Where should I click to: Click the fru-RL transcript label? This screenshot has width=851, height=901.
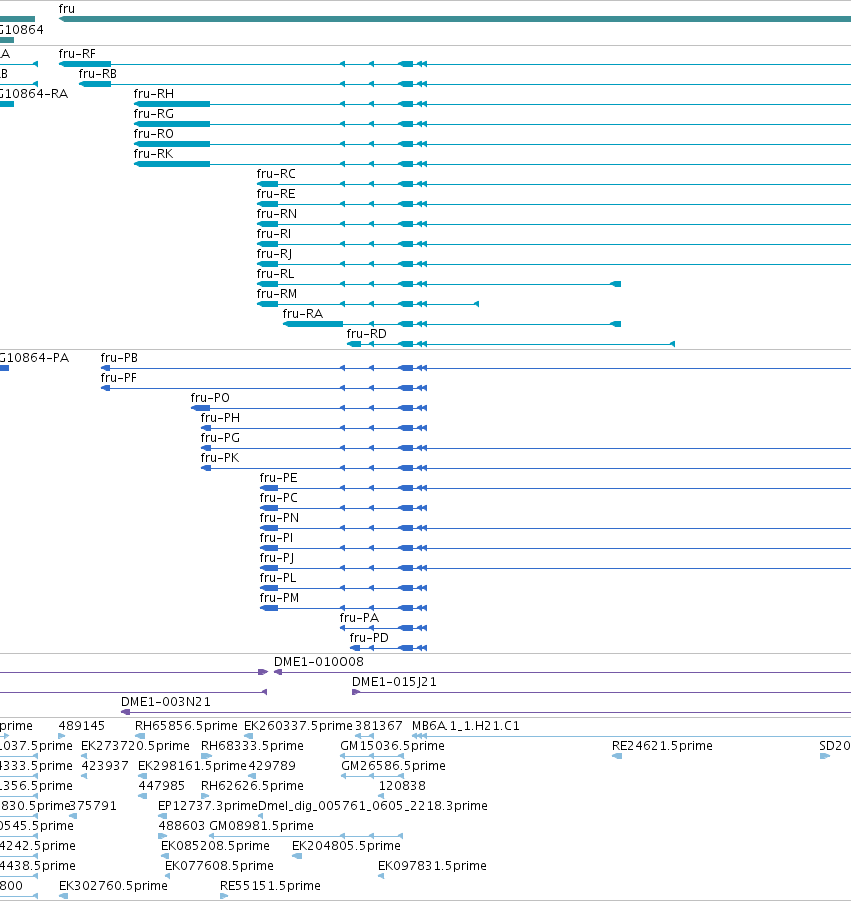275,274
